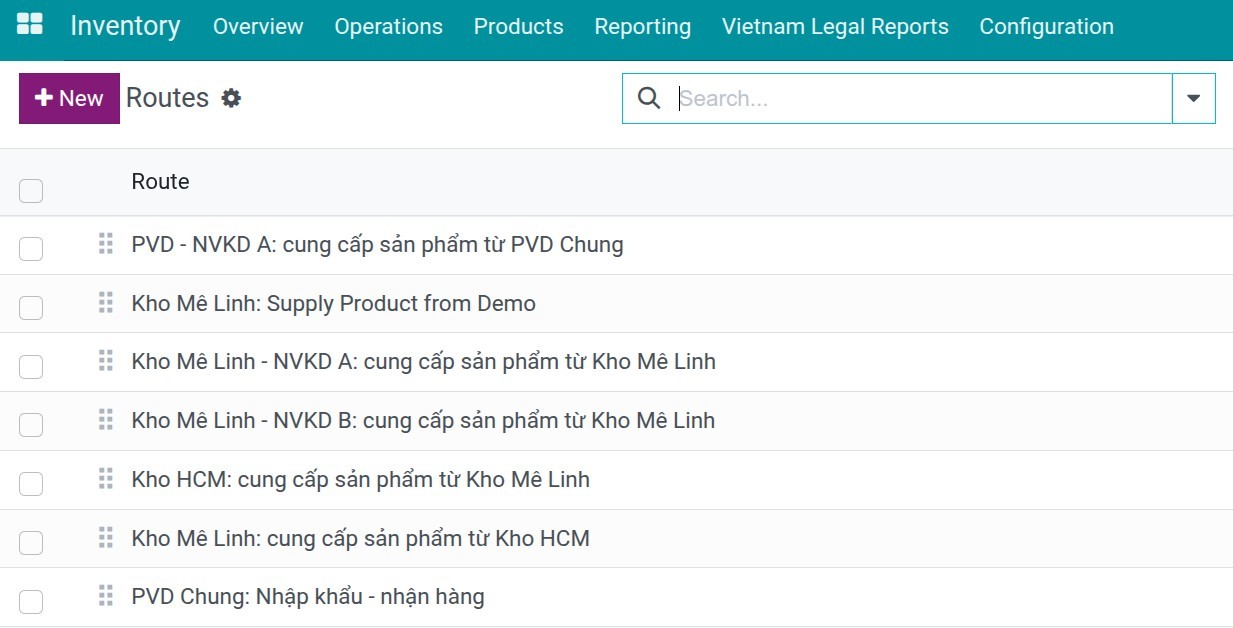1233x628 pixels.
Task: Click the New button
Action: (x=69, y=98)
